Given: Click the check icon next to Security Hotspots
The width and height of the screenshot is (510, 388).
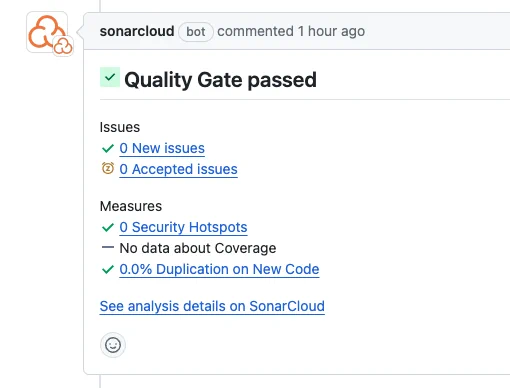Looking at the screenshot, I should (108, 227).
